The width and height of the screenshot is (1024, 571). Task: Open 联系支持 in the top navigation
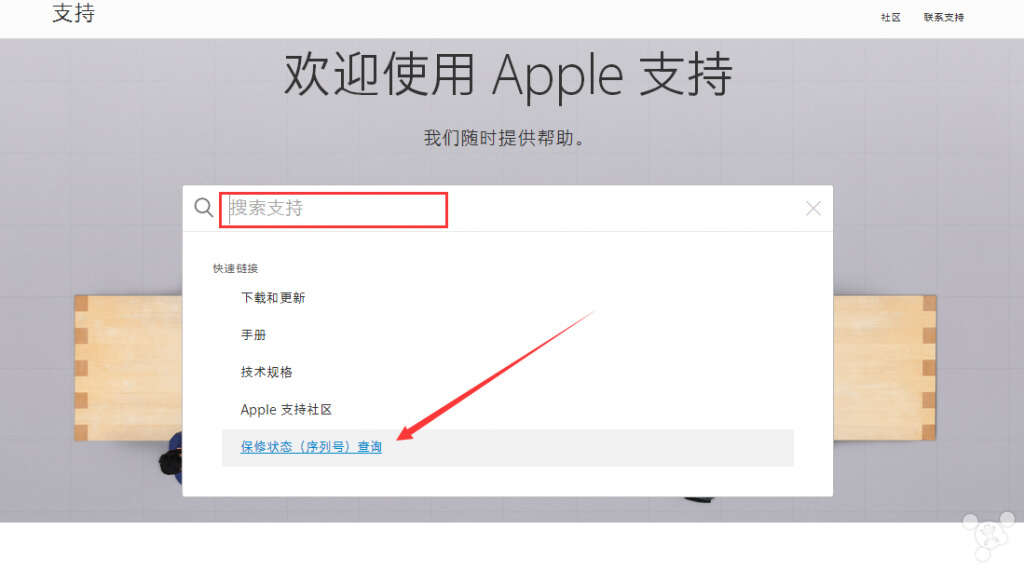coord(944,18)
